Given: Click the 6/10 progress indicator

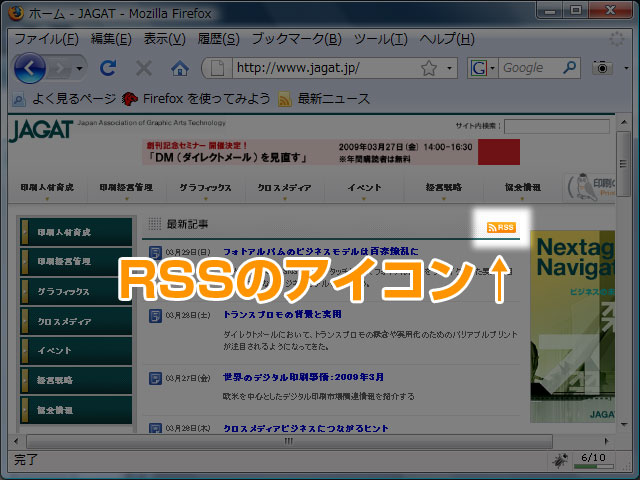Looking at the screenshot, I should [593, 460].
